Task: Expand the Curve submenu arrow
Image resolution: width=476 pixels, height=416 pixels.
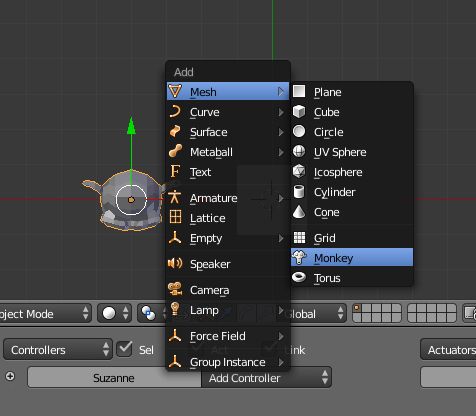Action: 281,112
